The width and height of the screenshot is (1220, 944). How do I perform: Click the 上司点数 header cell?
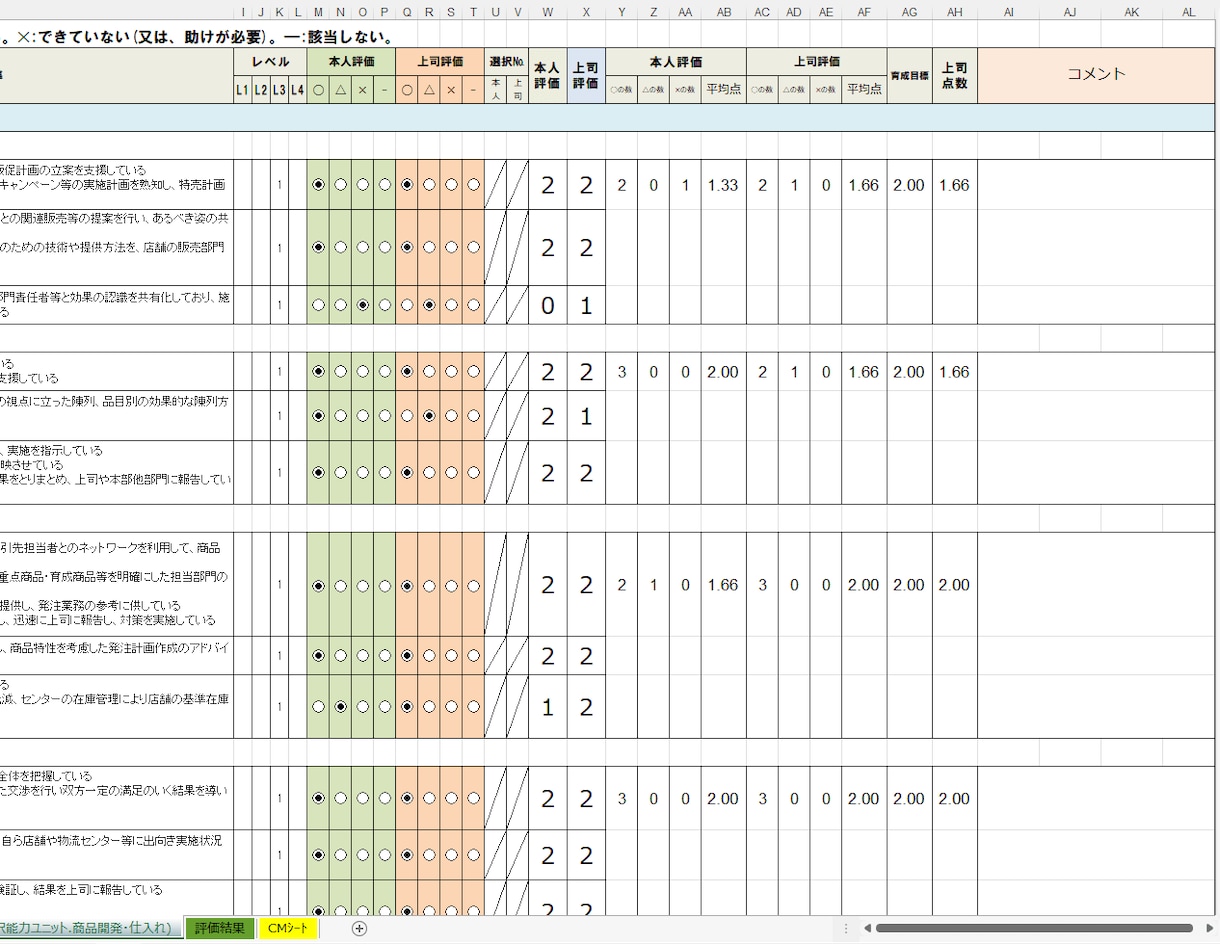(x=955, y=75)
